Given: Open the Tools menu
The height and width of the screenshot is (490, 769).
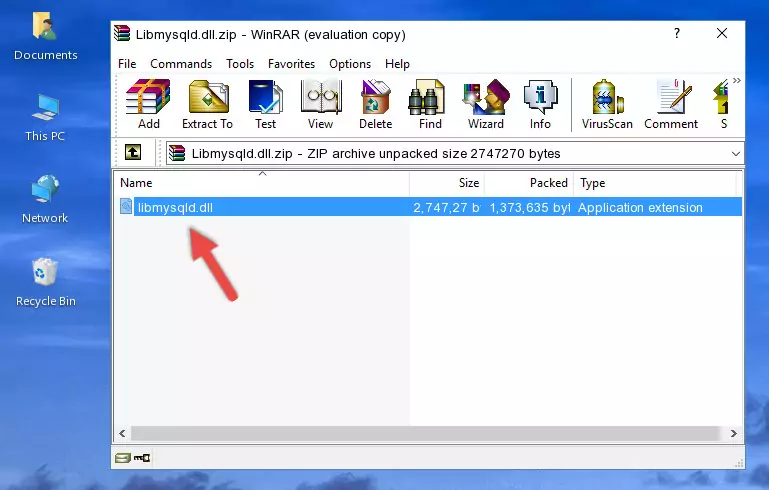Looking at the screenshot, I should pos(240,64).
